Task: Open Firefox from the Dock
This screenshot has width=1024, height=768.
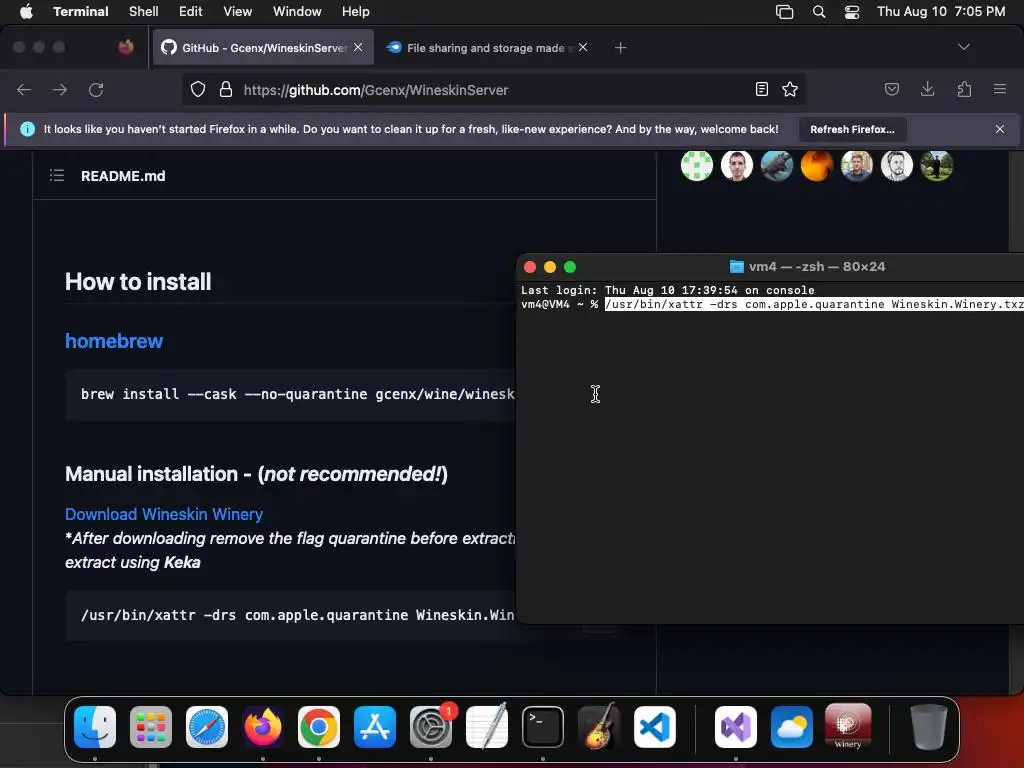Action: click(263, 727)
